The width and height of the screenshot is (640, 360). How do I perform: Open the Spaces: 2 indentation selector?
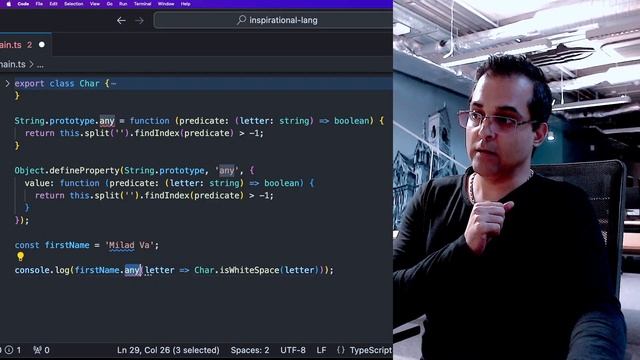pos(250,350)
